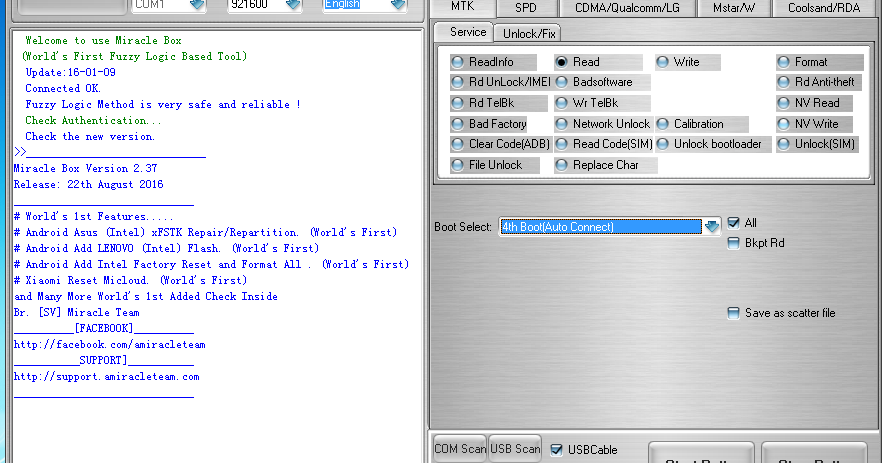This screenshot has width=882, height=463.
Task: Click the USB Scan button
Action: click(x=515, y=449)
